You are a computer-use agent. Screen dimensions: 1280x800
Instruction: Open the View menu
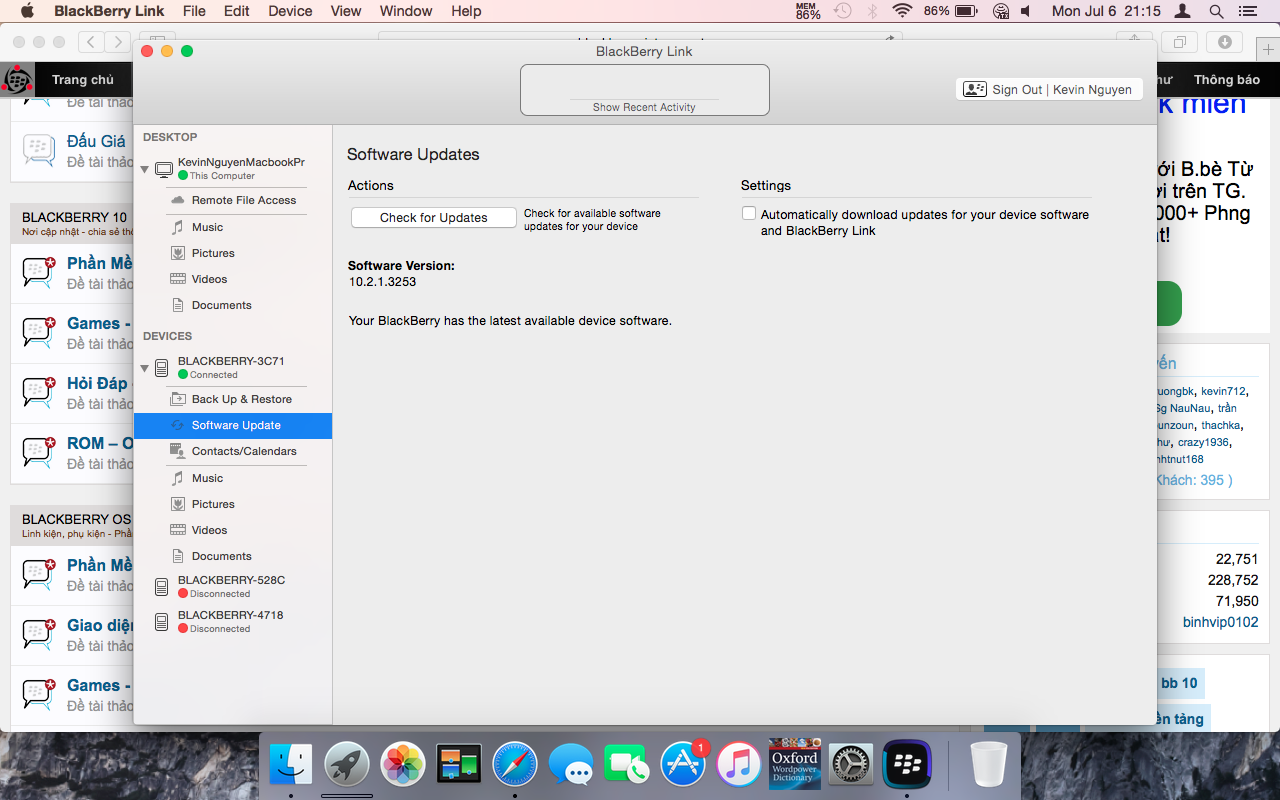[346, 11]
